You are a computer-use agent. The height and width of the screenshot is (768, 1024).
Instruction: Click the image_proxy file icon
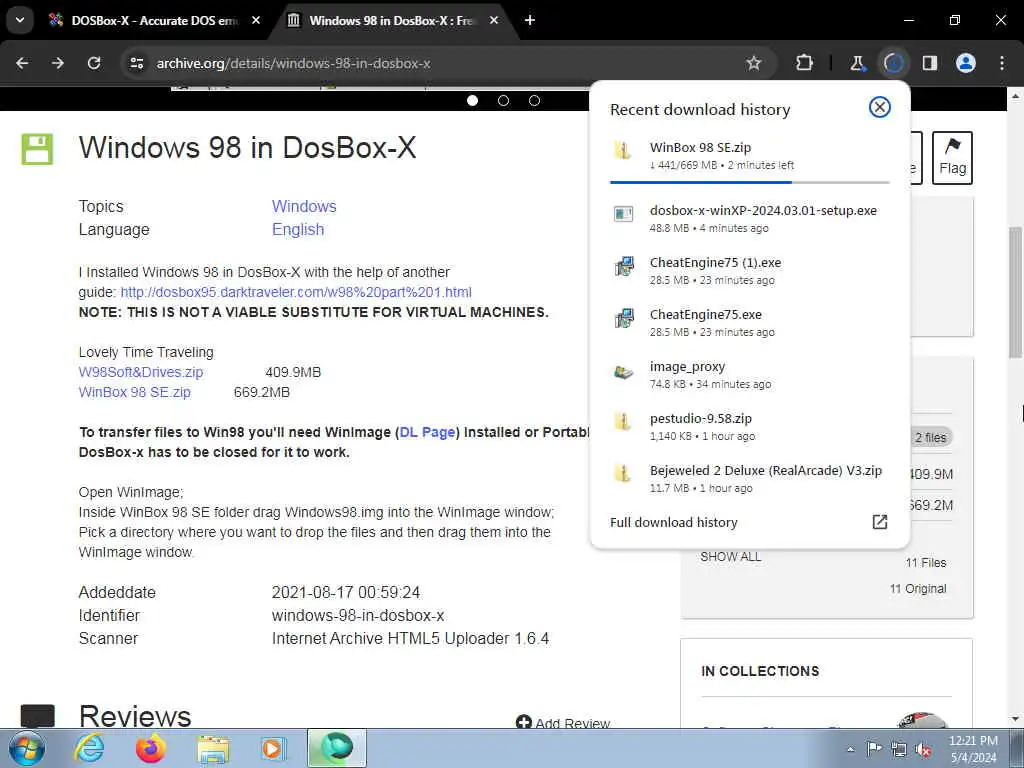pos(624,372)
